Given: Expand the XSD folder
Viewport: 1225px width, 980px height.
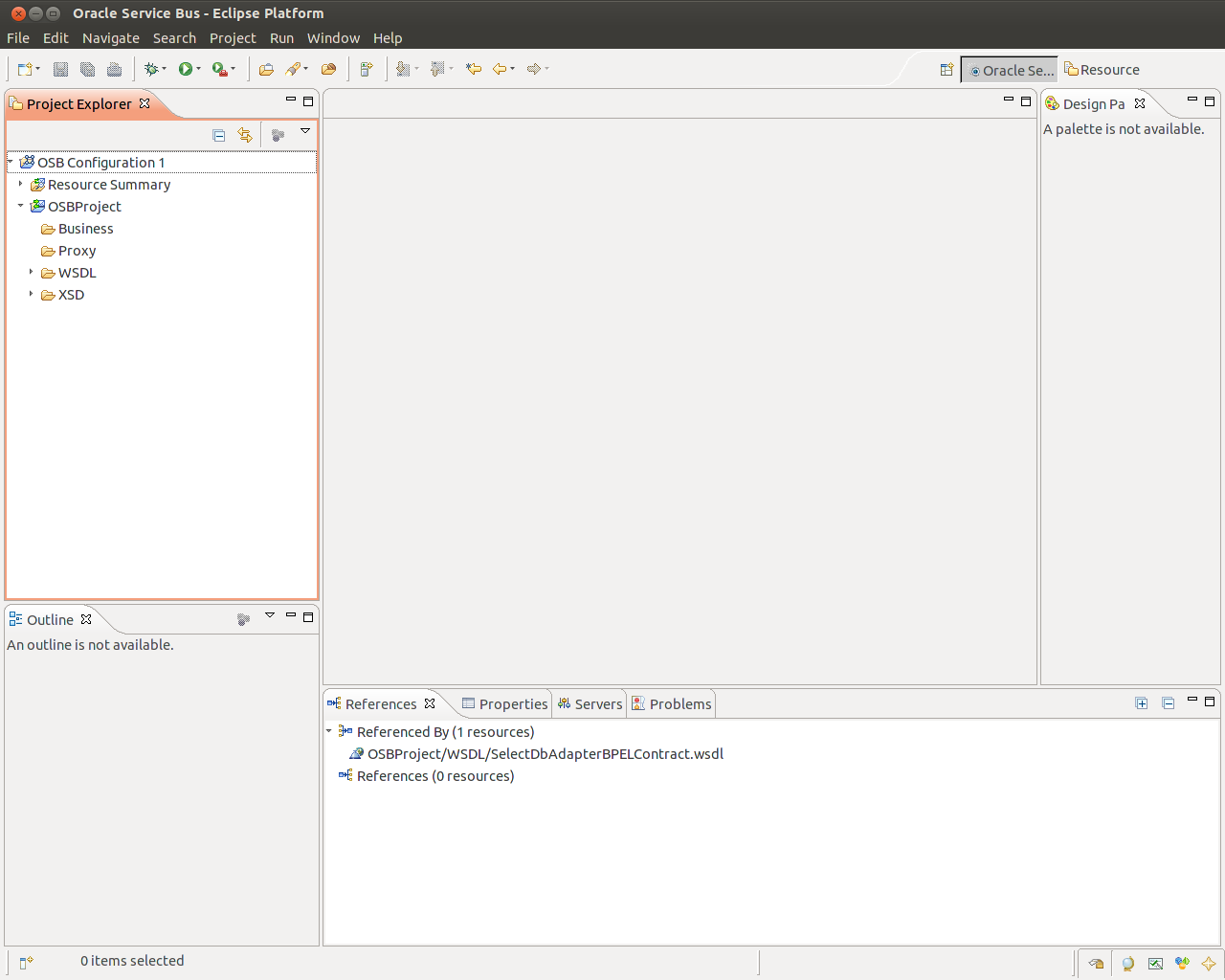Looking at the screenshot, I should pos(31,294).
